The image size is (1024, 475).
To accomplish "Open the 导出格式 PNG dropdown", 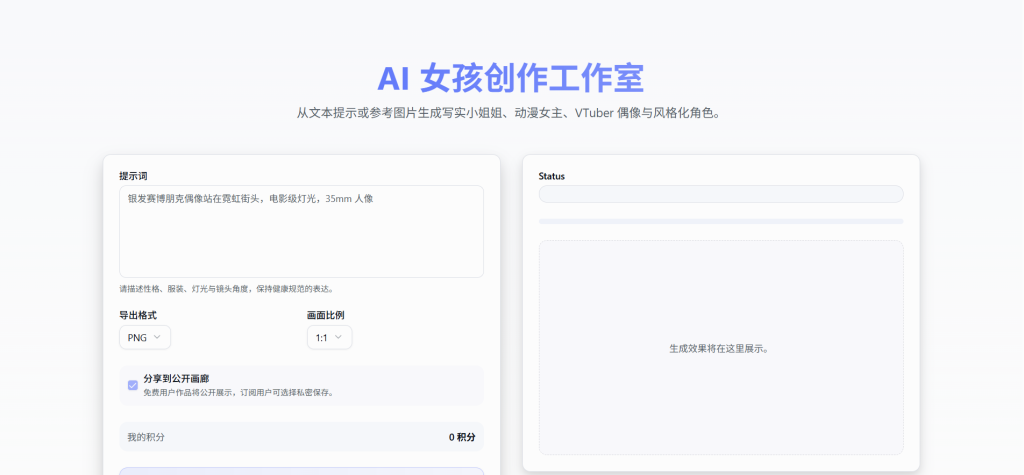I will [145, 337].
